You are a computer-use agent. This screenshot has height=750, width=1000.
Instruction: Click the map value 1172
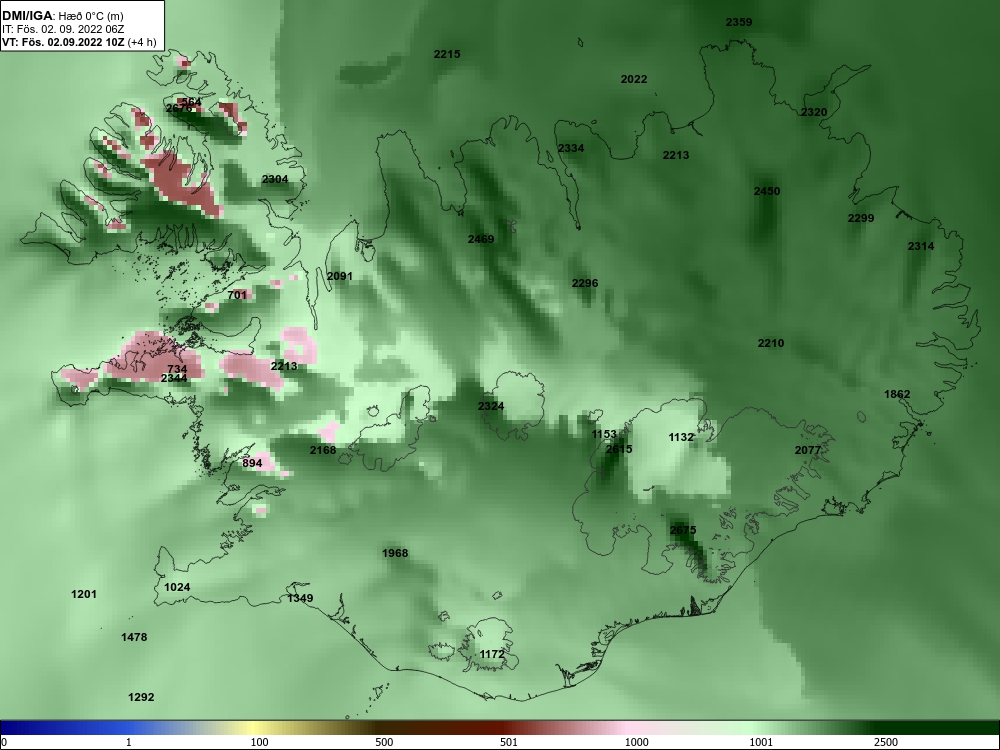tap(492, 654)
